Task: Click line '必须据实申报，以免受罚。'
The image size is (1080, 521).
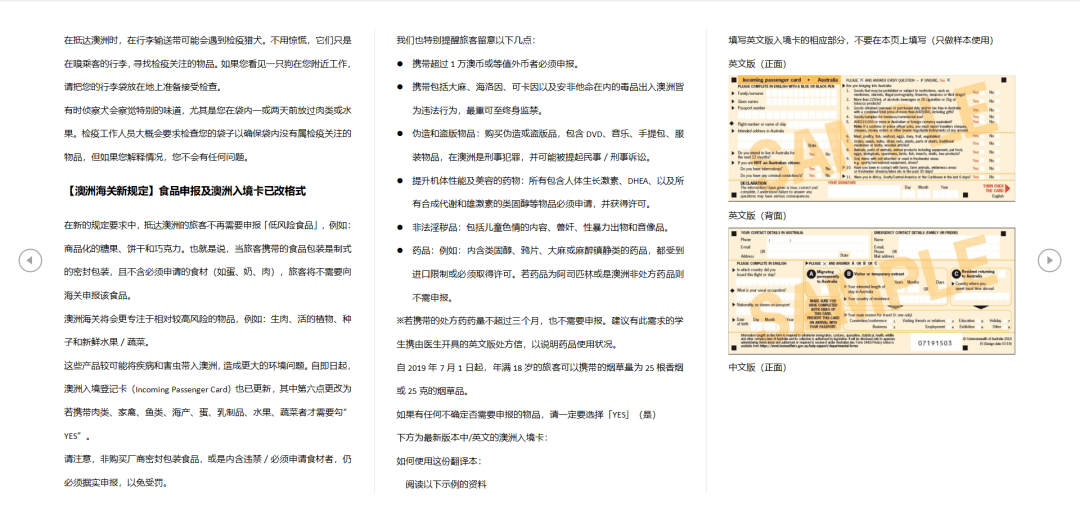Action: click(116, 482)
